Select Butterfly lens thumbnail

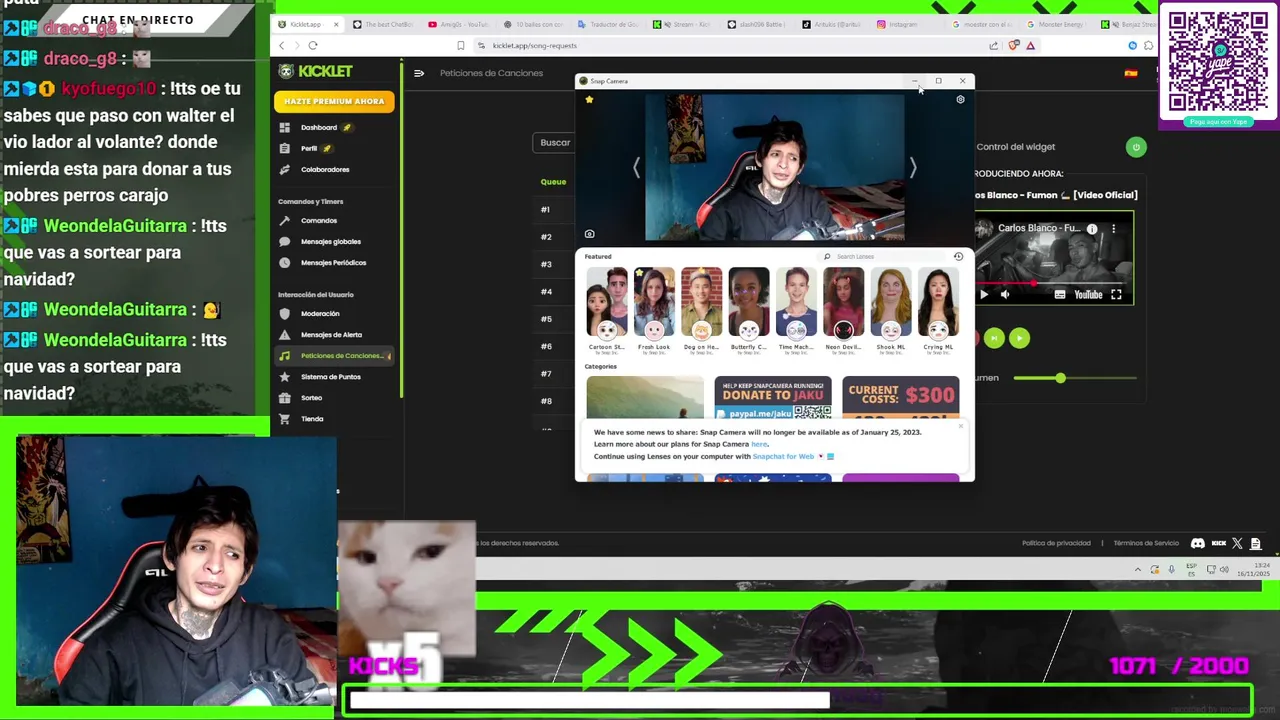click(749, 303)
